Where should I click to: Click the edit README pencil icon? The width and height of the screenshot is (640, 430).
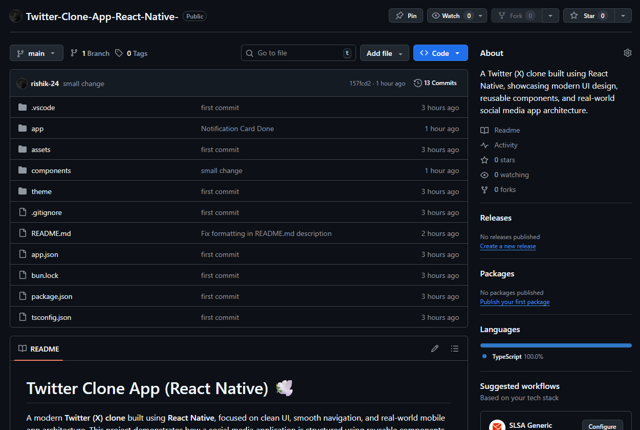point(435,348)
